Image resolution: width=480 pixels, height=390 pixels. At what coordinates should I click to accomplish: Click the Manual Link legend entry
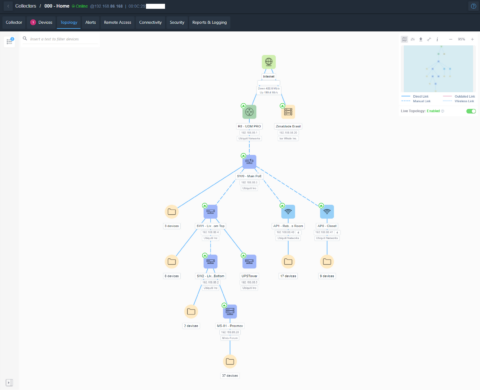click(416, 101)
